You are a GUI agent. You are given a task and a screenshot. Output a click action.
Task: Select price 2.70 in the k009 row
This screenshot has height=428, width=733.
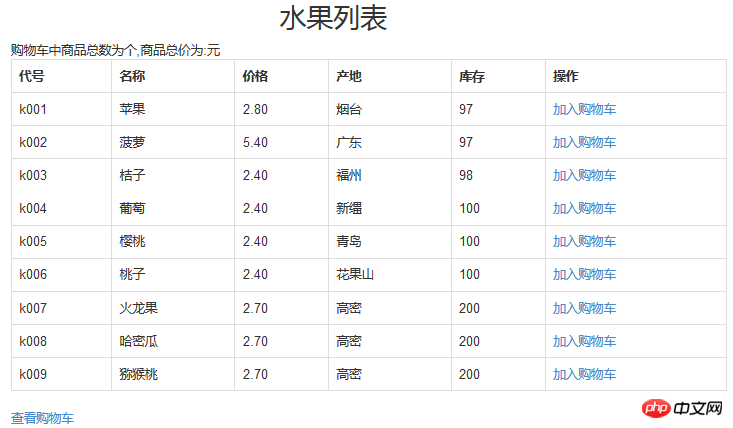[x=255, y=374]
